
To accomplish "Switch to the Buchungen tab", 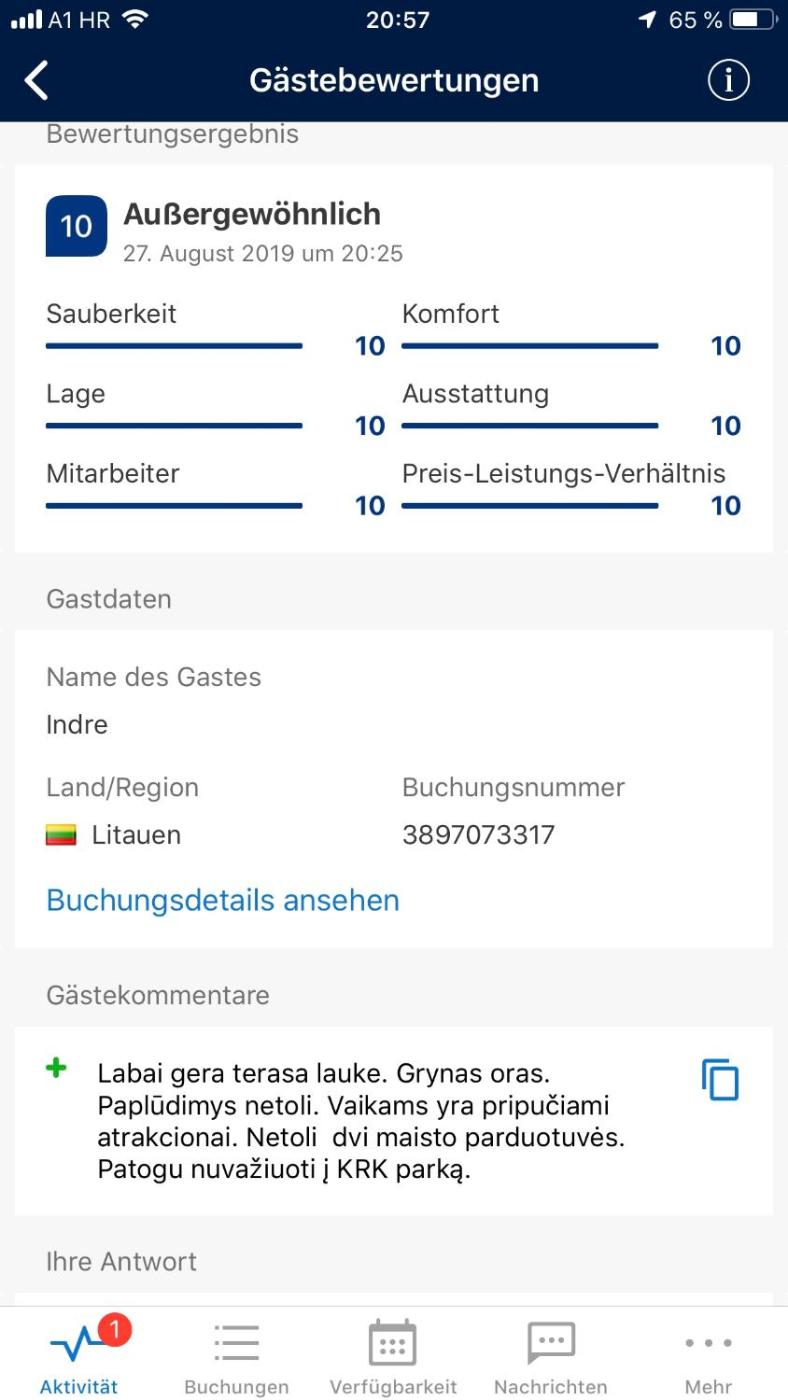I will (x=237, y=1357).
